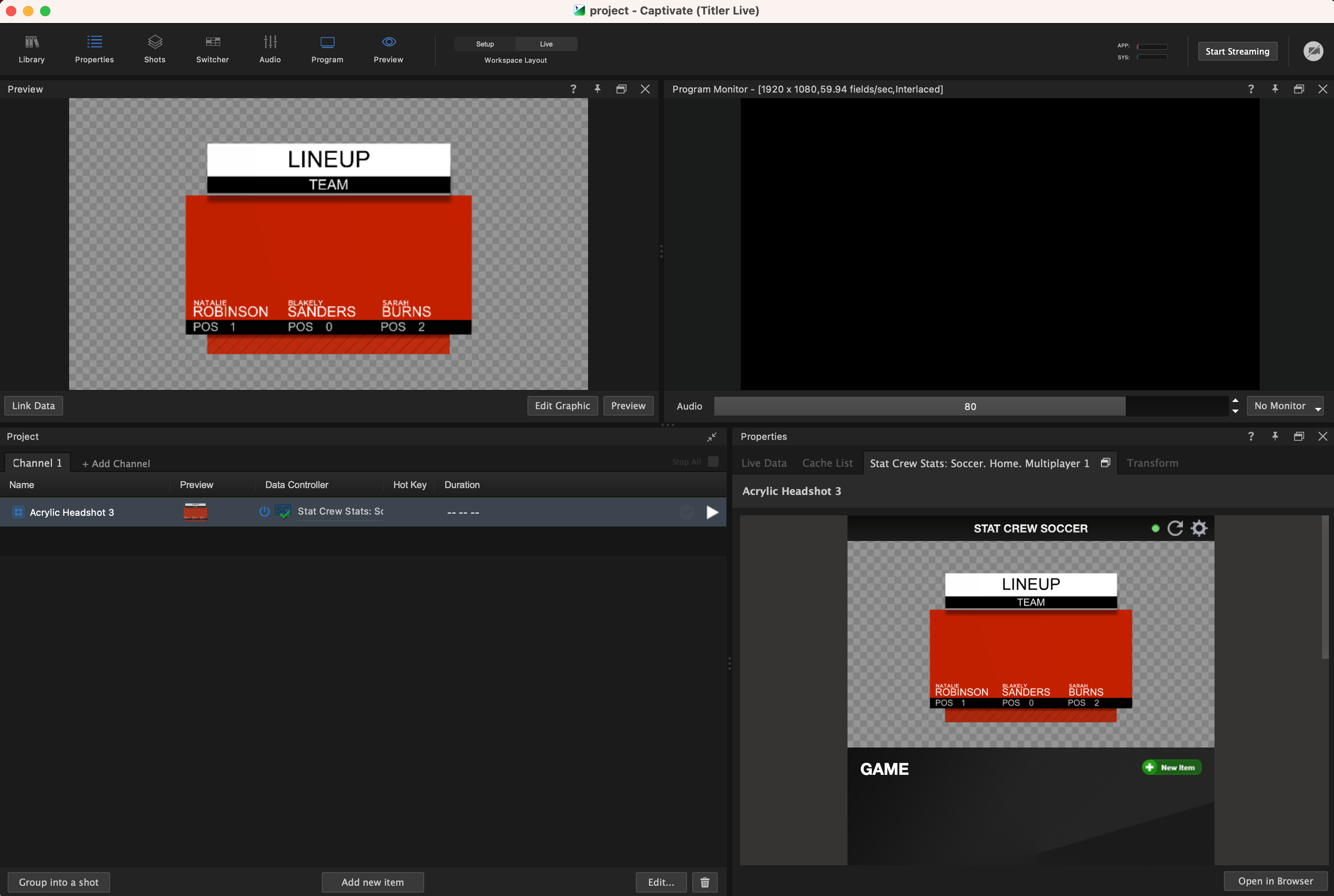Pin the Preview panel
This screenshot has width=1334, height=896.
click(597, 89)
